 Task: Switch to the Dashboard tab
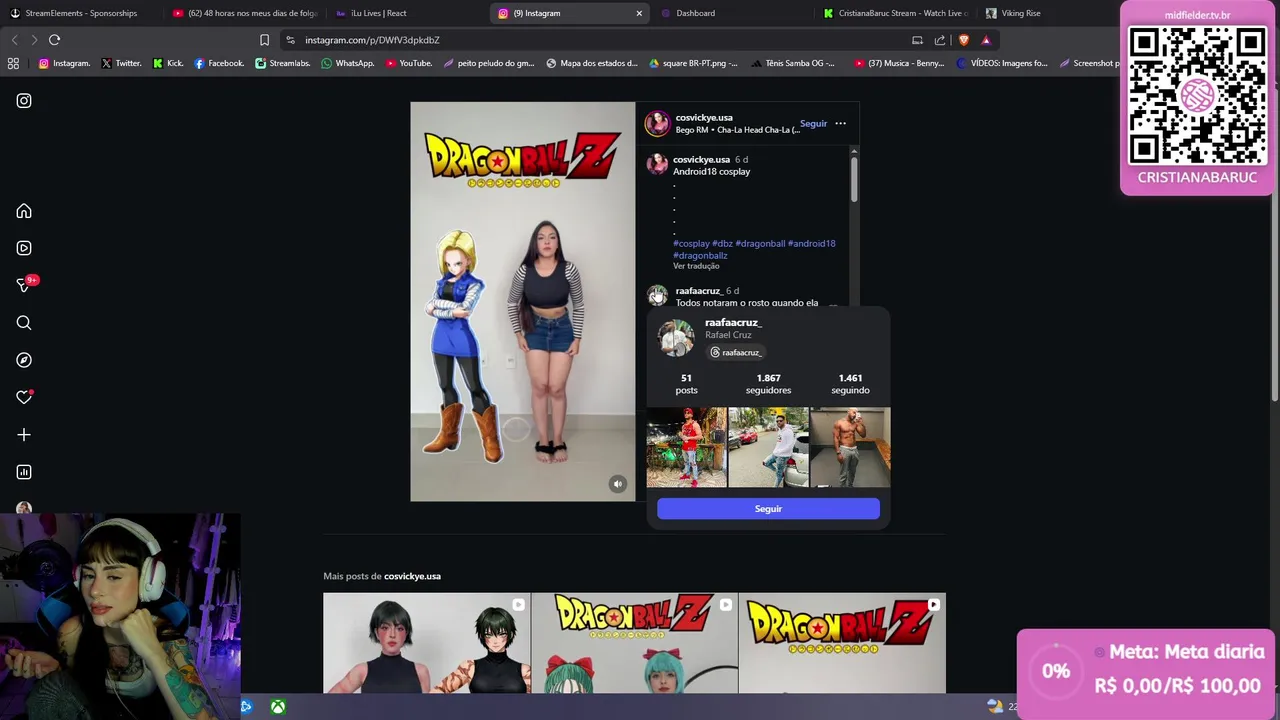point(732,13)
